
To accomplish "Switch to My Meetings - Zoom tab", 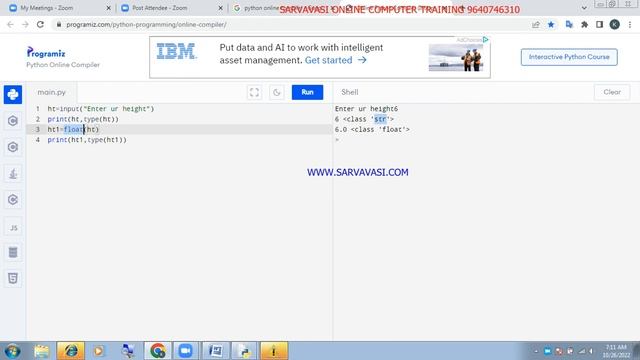I will tap(60, 8).
